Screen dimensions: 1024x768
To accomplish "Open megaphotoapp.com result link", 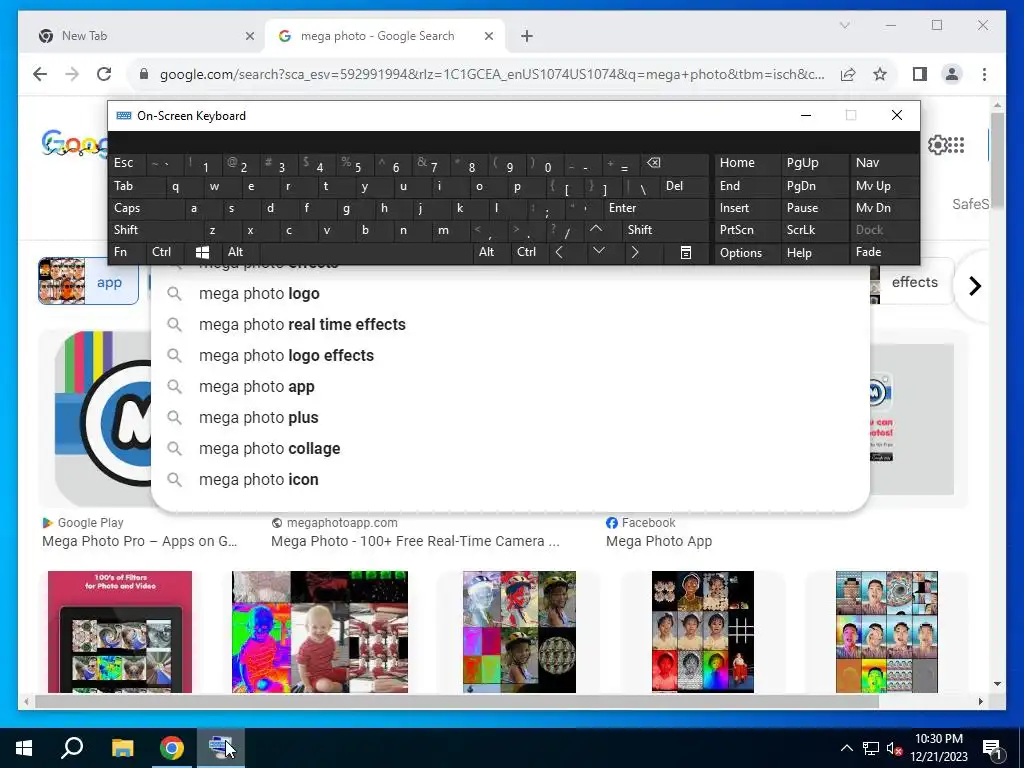I will tap(415, 532).
